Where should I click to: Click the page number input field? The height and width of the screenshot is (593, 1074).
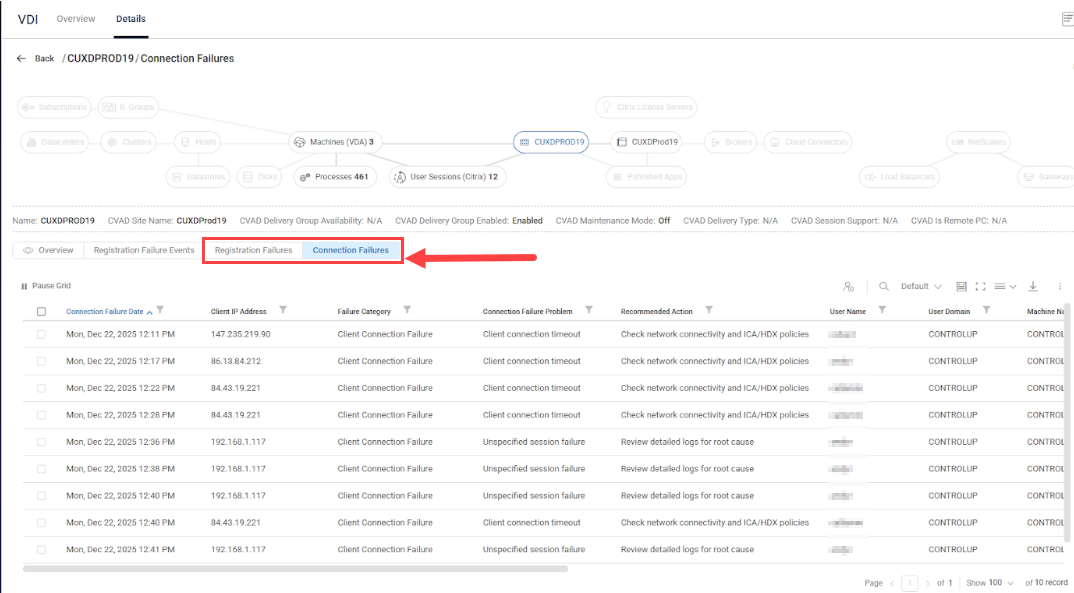tap(909, 582)
